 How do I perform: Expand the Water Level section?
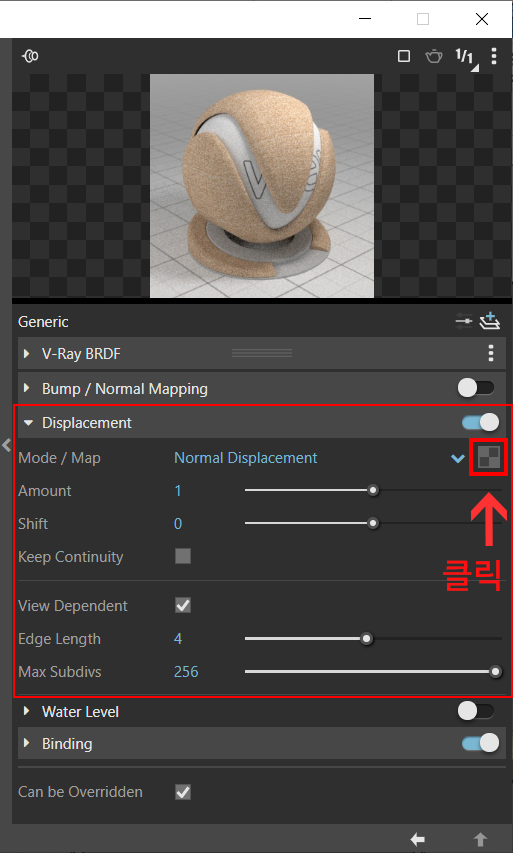coord(26,711)
